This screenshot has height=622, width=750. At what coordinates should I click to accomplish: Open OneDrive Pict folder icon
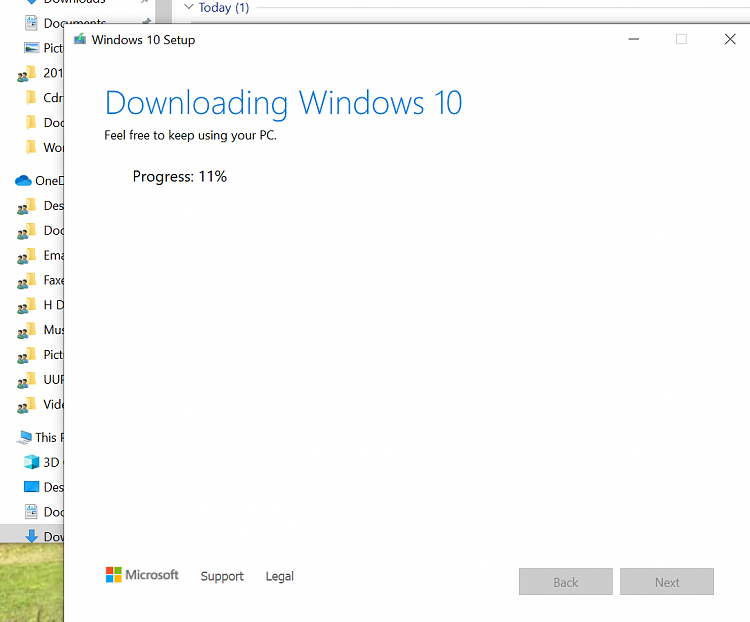tap(27, 355)
